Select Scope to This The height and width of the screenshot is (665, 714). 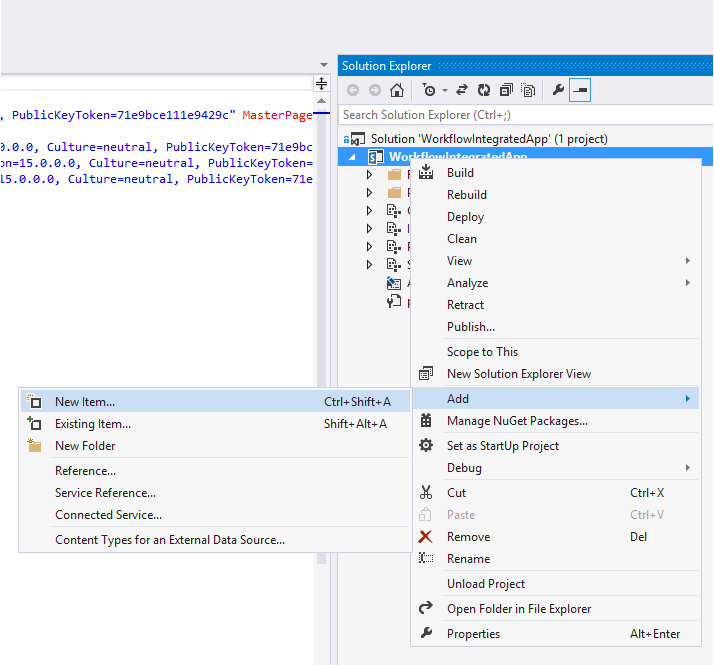[482, 352]
